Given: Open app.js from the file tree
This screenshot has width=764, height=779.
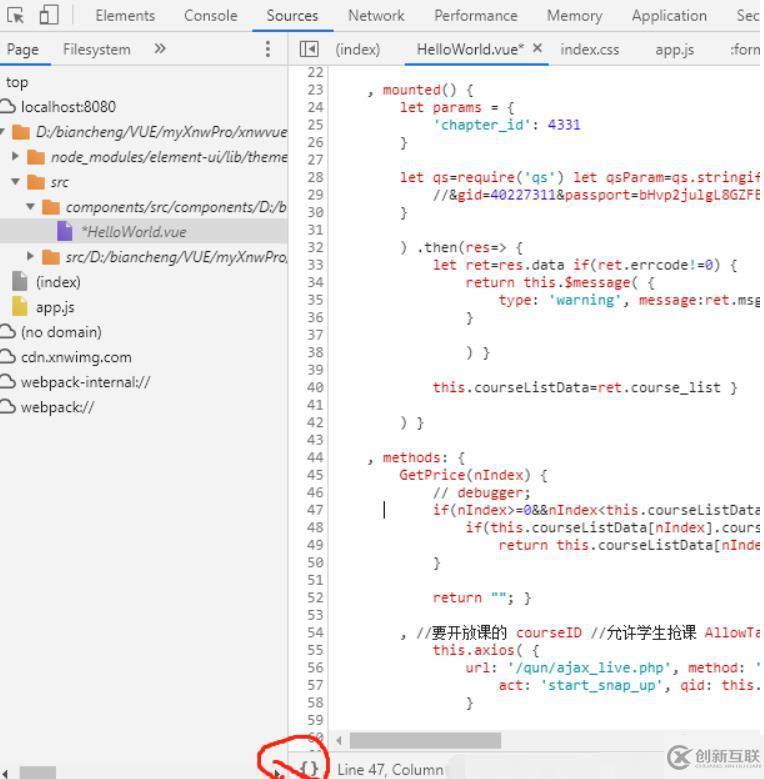Looking at the screenshot, I should [x=55, y=307].
